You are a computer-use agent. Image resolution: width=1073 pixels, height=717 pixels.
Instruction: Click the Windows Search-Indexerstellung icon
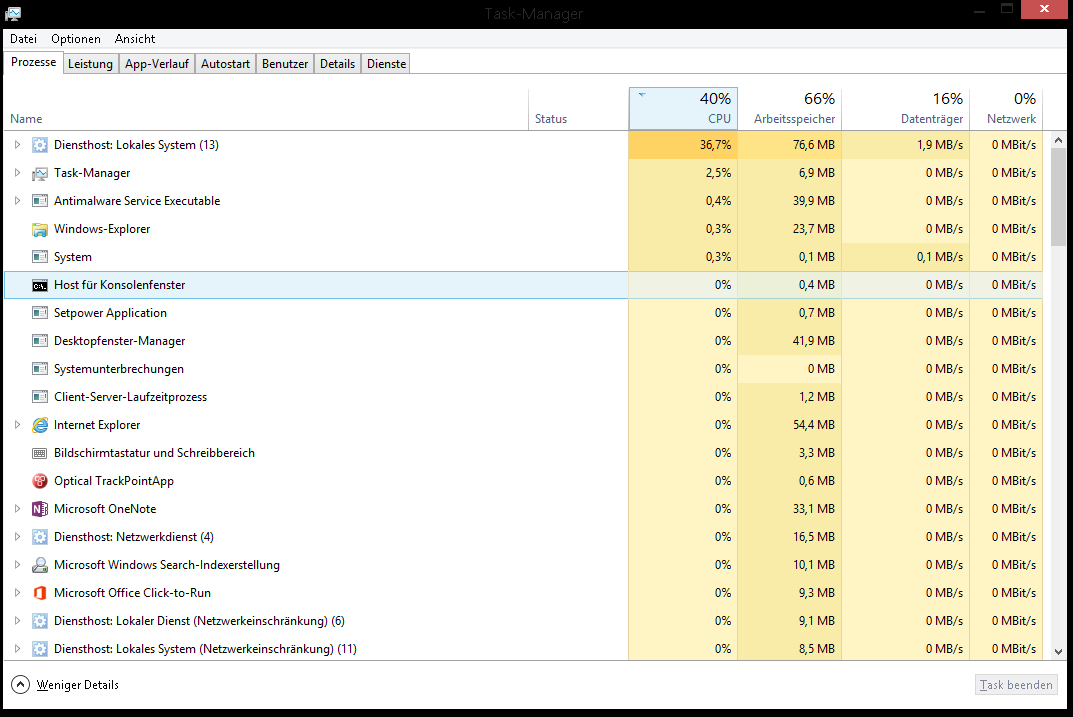pyautogui.click(x=40, y=565)
